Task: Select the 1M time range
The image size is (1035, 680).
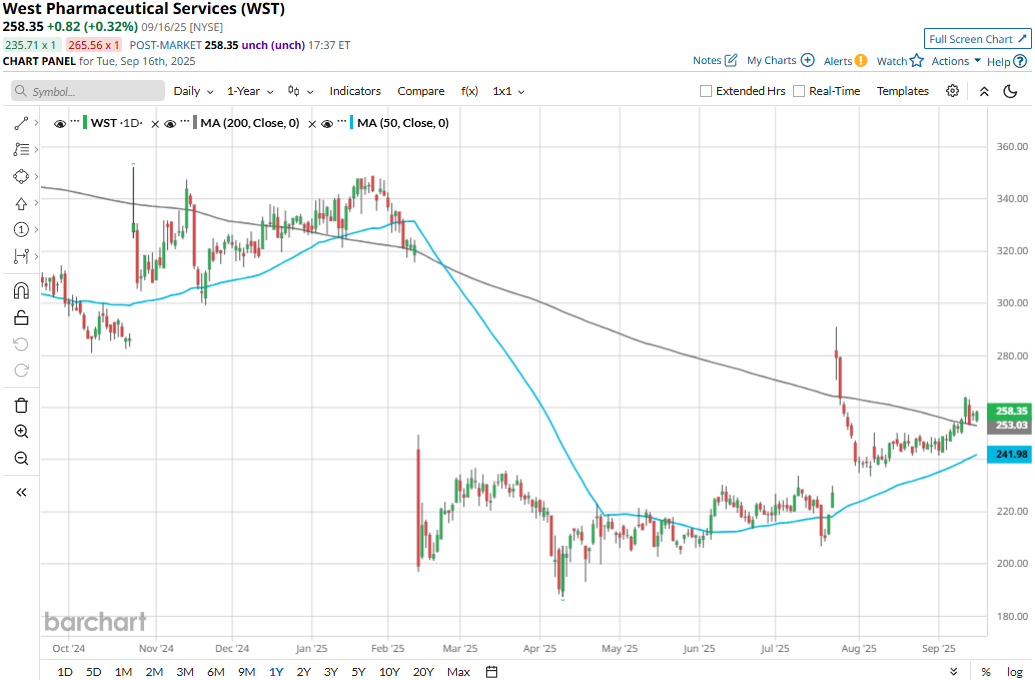Action: [123, 671]
